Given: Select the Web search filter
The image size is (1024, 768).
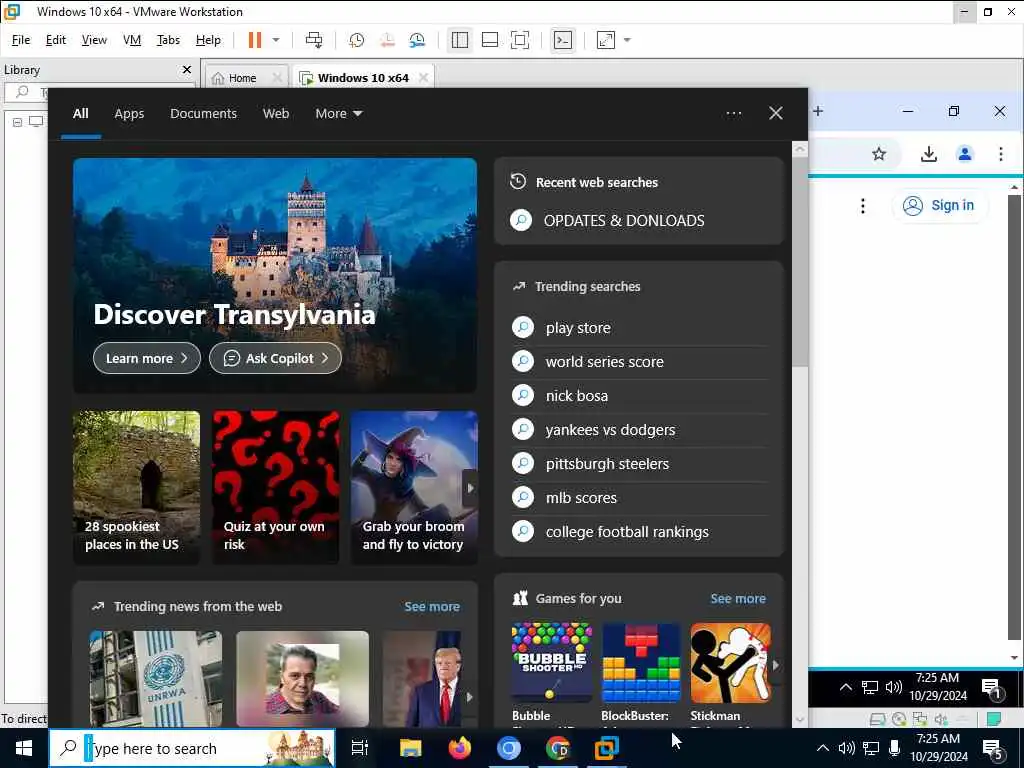Looking at the screenshot, I should click(x=276, y=114).
